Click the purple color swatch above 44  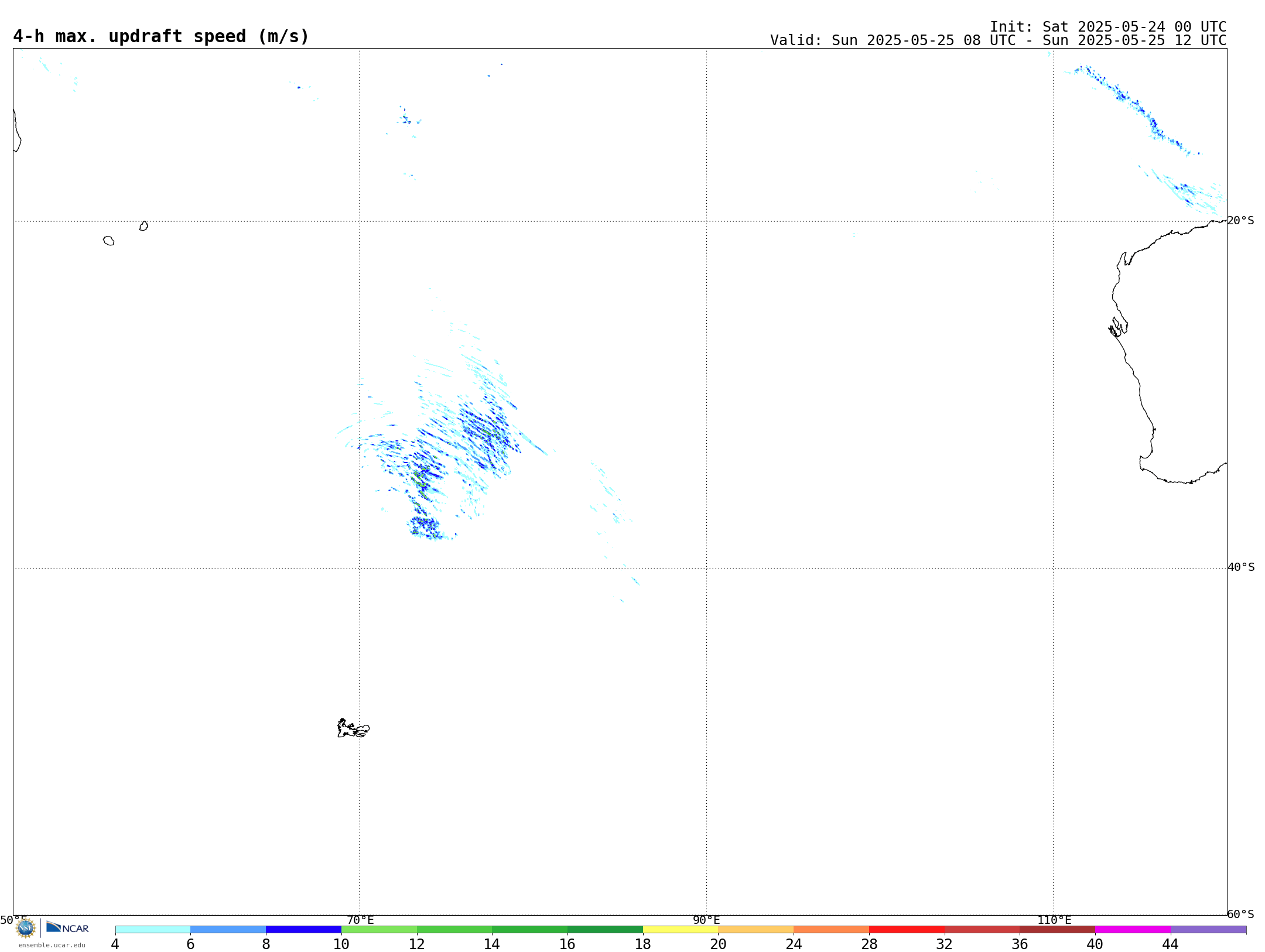1208,929
